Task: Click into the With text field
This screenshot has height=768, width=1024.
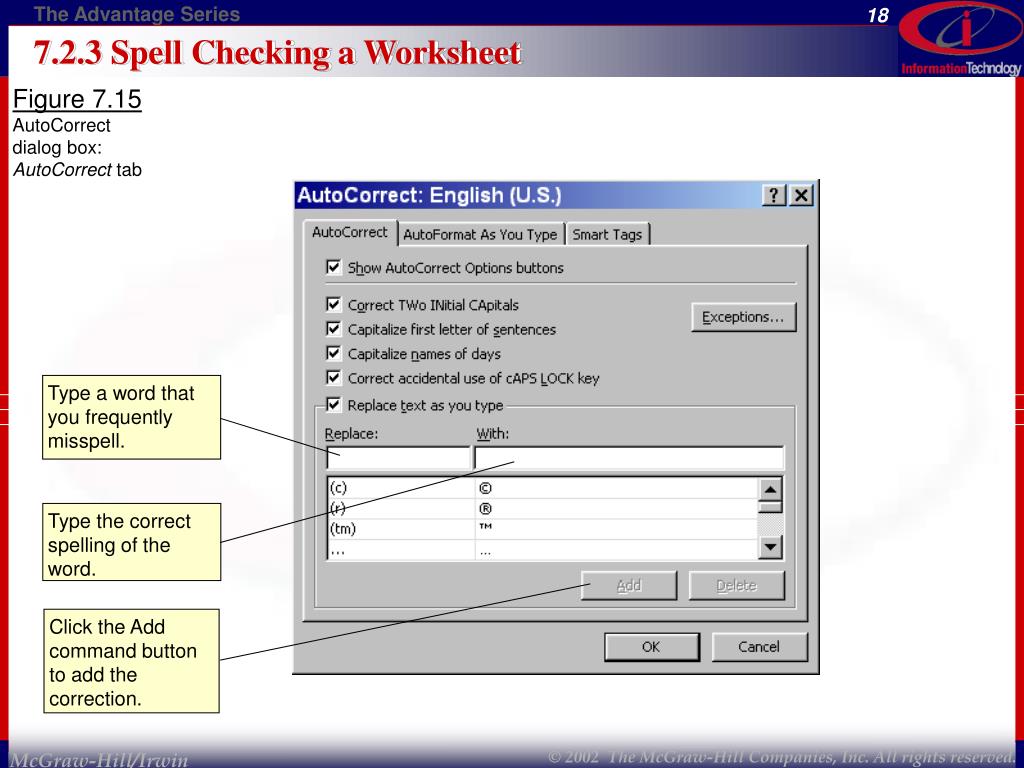Action: (x=629, y=458)
